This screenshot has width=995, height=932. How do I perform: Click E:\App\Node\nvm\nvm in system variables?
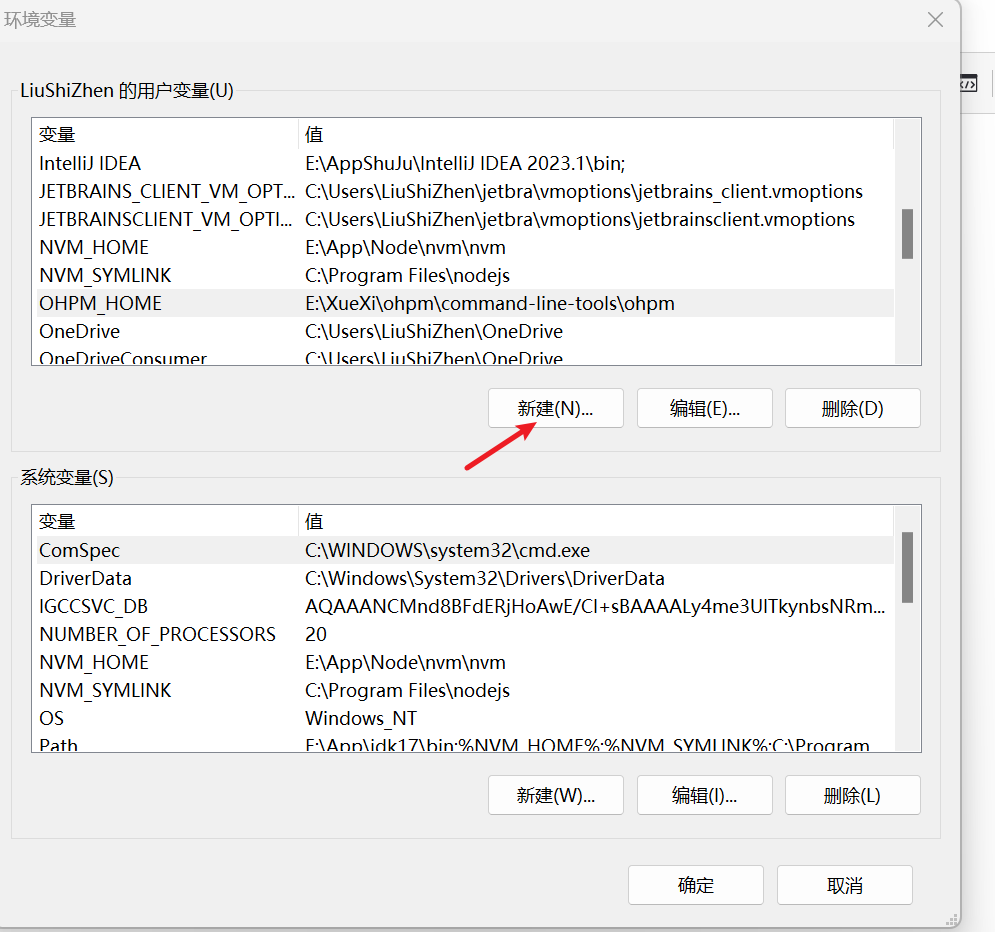(x=405, y=662)
